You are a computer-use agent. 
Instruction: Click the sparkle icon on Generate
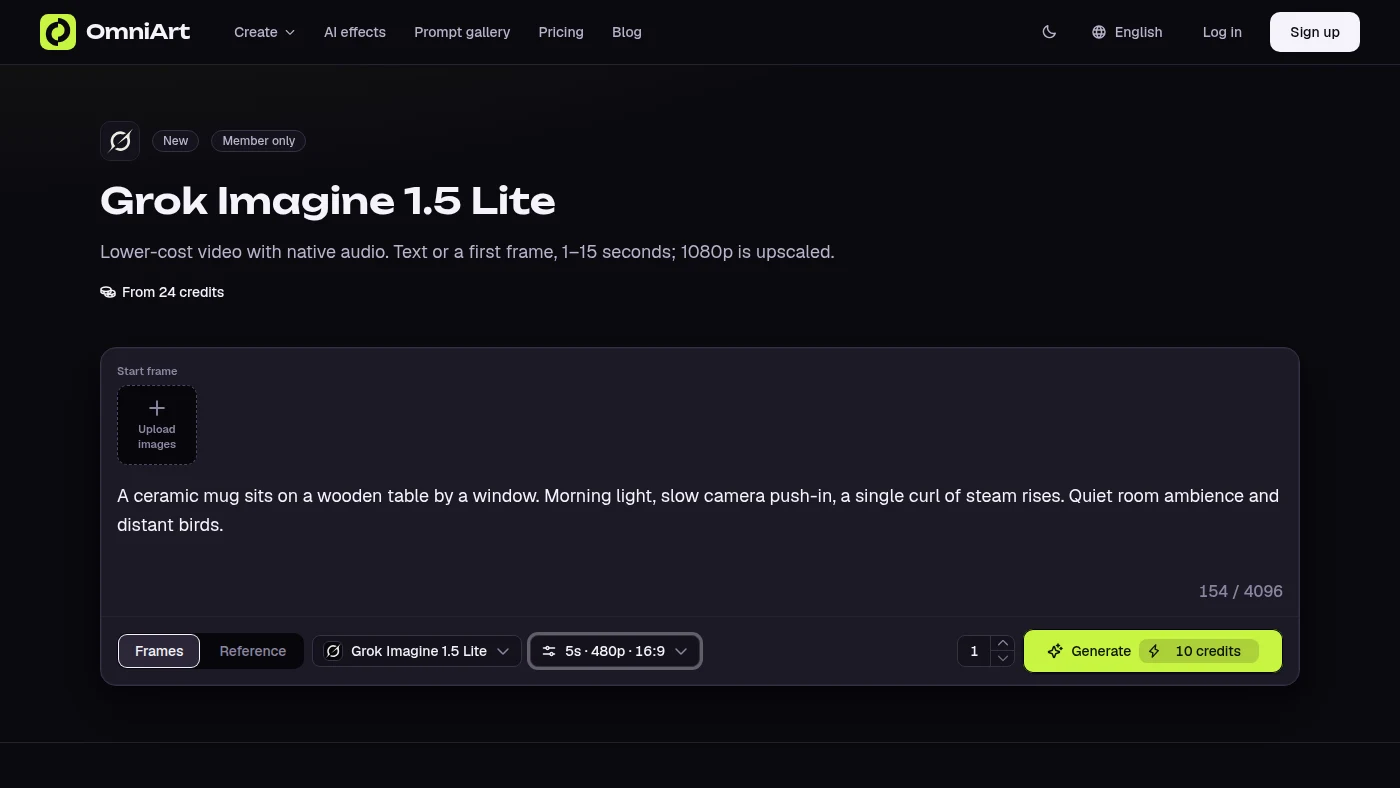(1055, 651)
